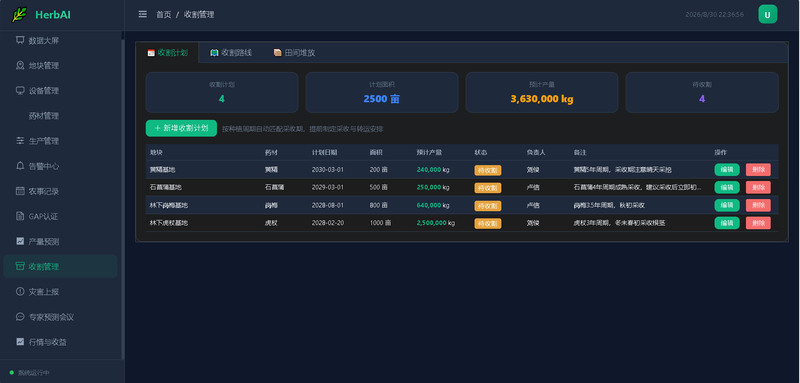Viewport: 800px width, 383px height.
Task: Click the 2500 亩 planned area card
Action: pos(382,92)
